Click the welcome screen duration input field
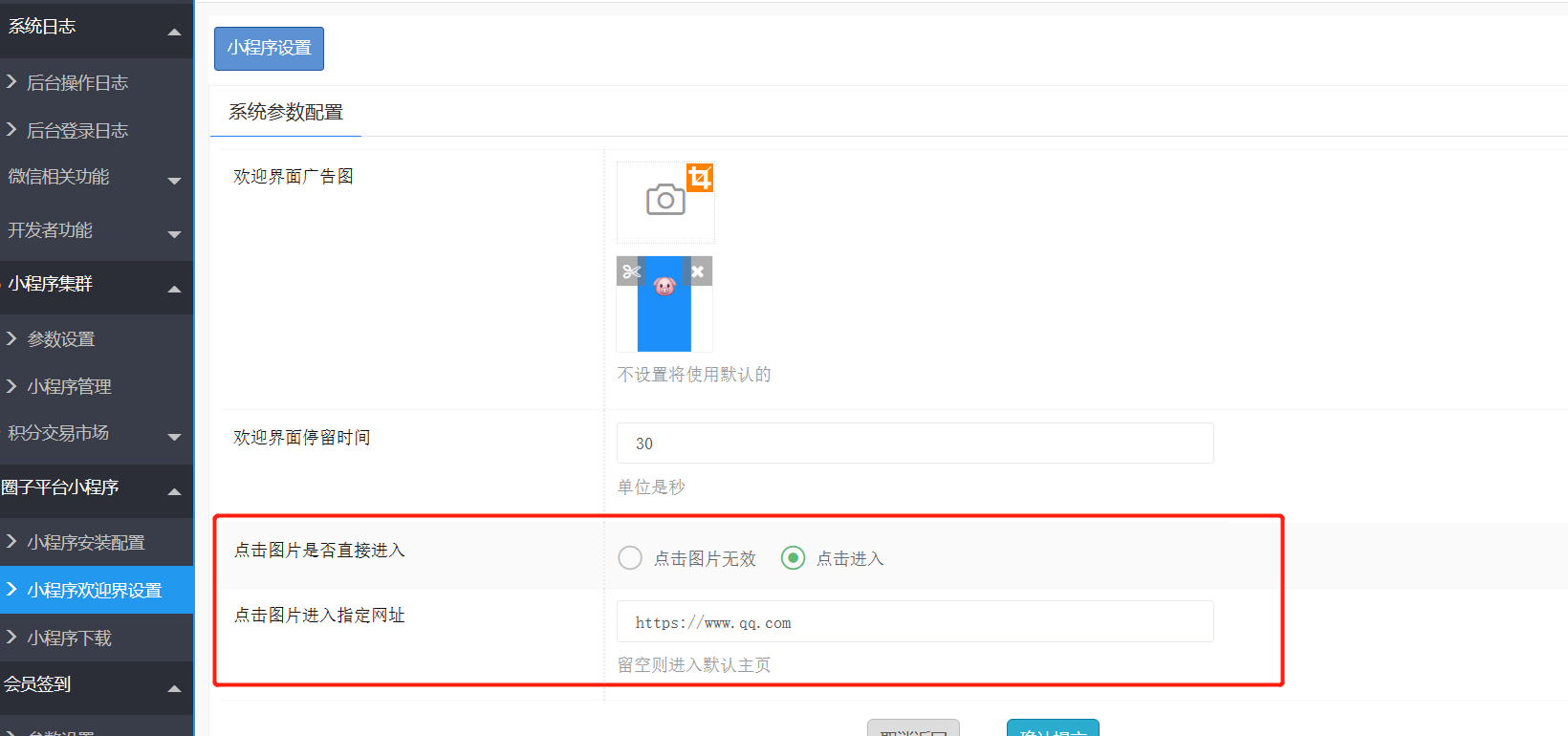The image size is (1568, 736). [914, 444]
